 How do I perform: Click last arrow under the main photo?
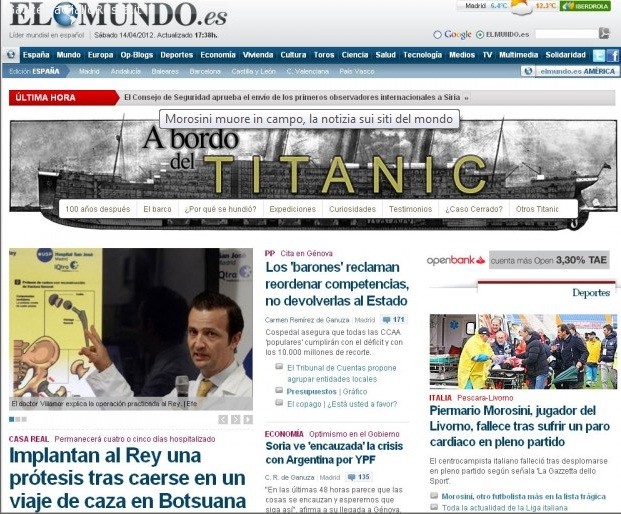pyautogui.click(x=248, y=419)
